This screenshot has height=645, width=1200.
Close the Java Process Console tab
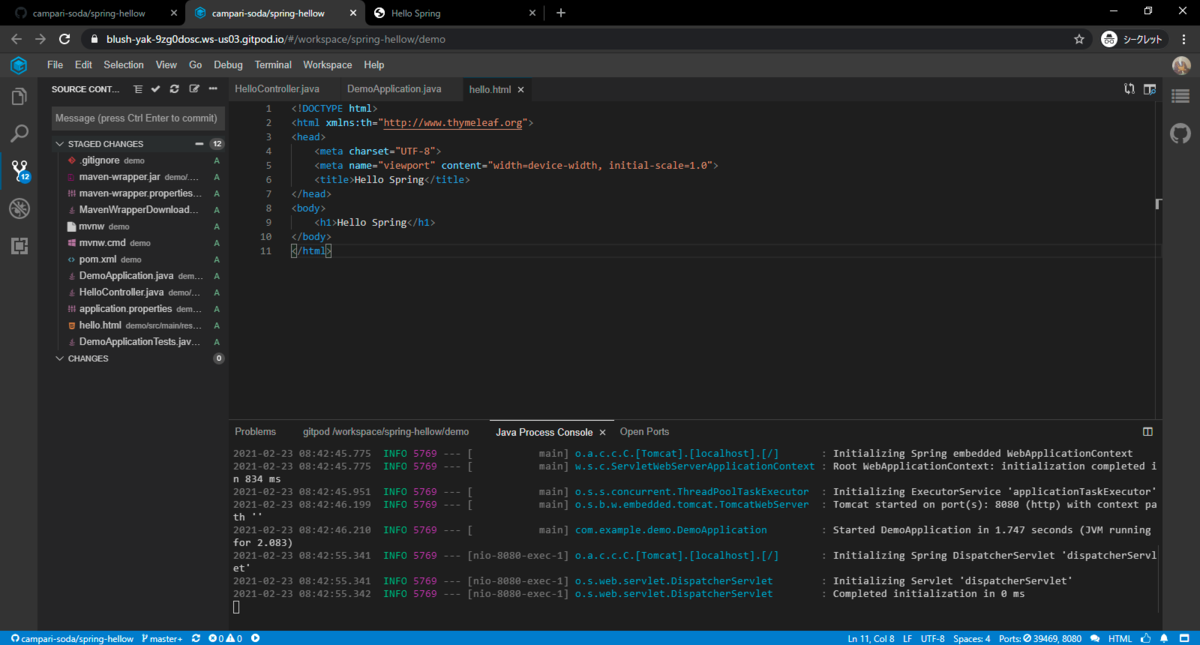point(602,433)
